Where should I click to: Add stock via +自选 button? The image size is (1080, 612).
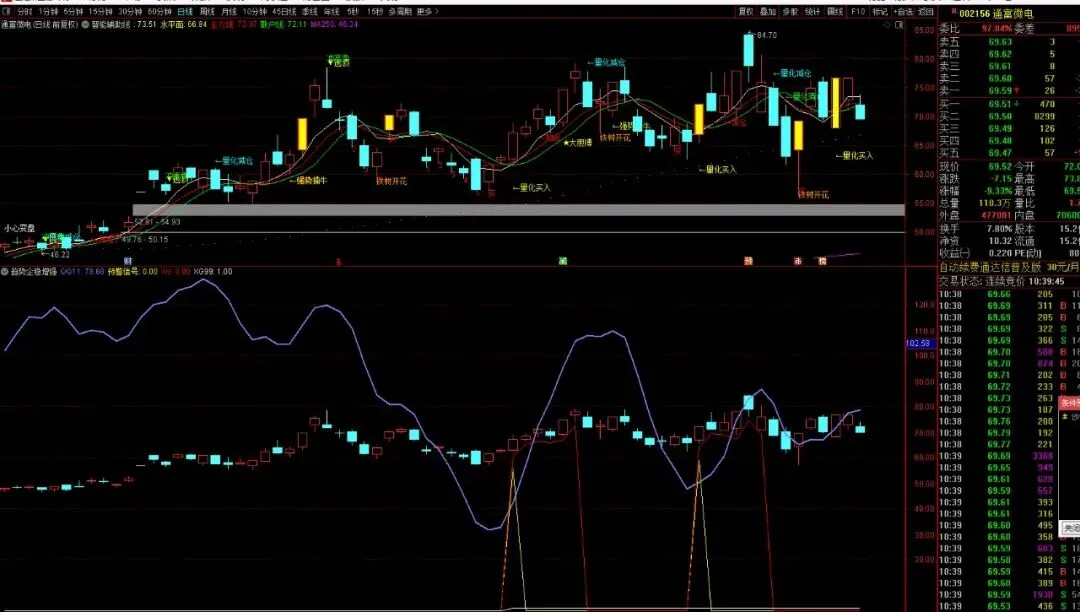pyautogui.click(x=903, y=12)
